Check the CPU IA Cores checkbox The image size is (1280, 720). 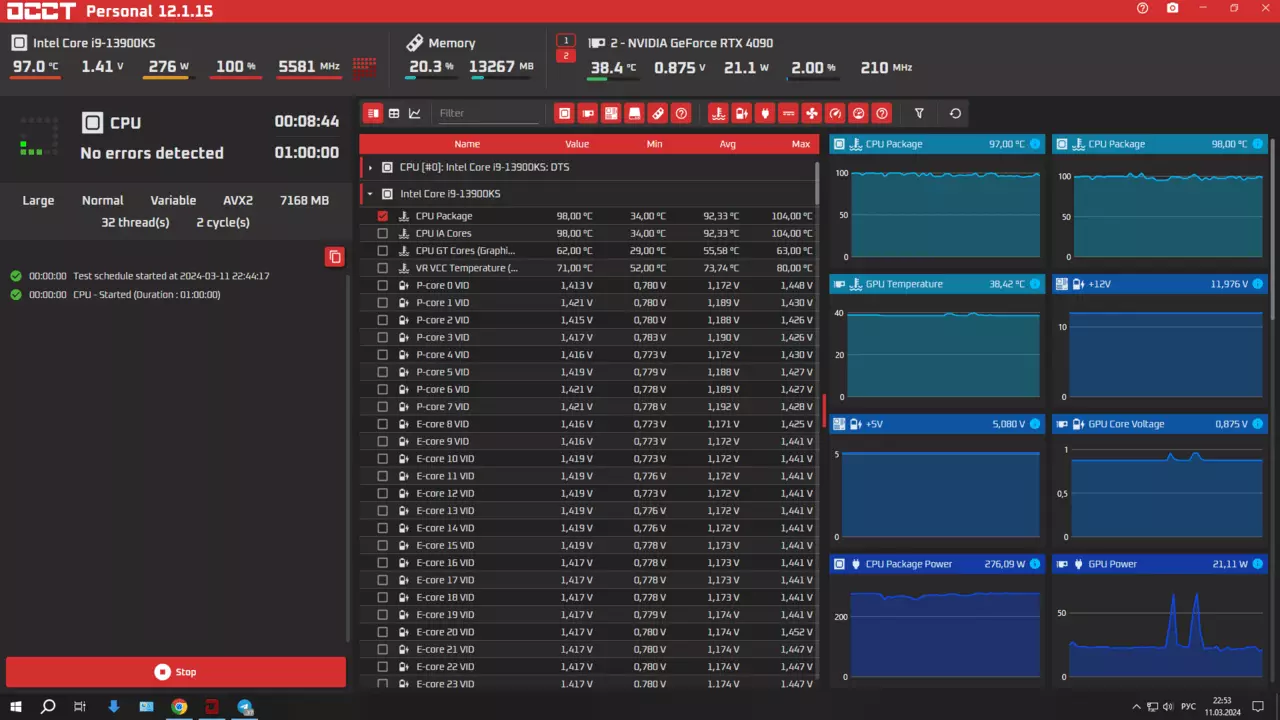point(383,233)
